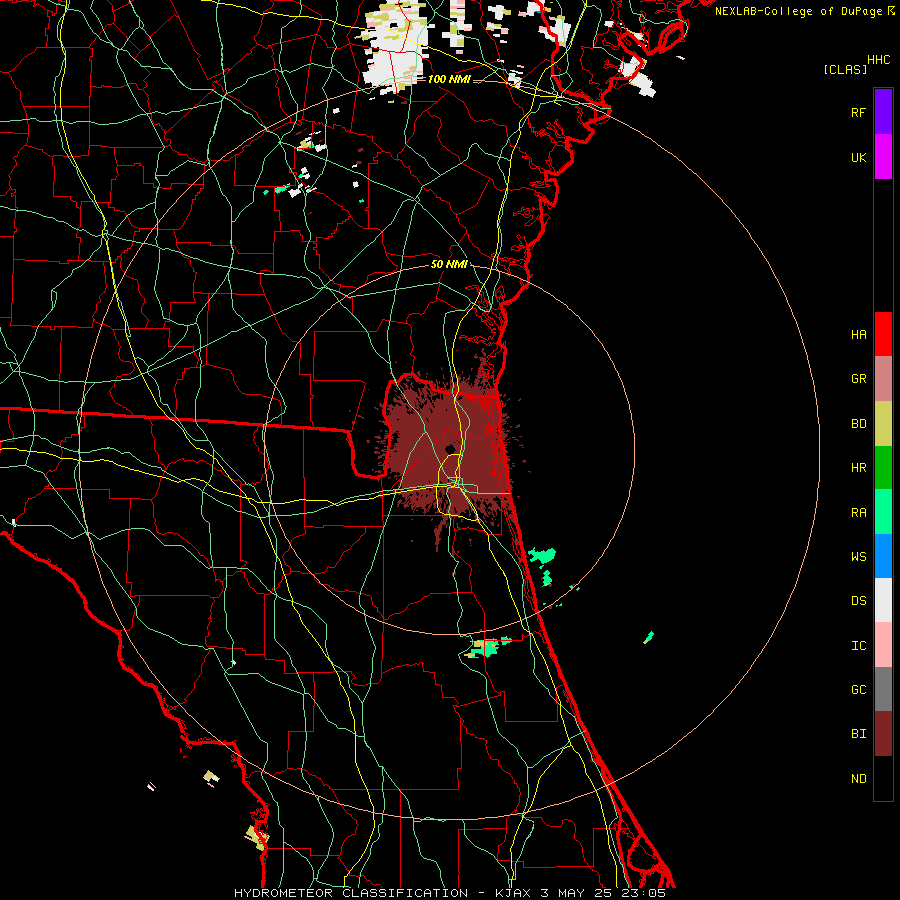Viewport: 900px width, 900px height.
Task: Click the 100 NMI range ring label
Action: click(449, 79)
